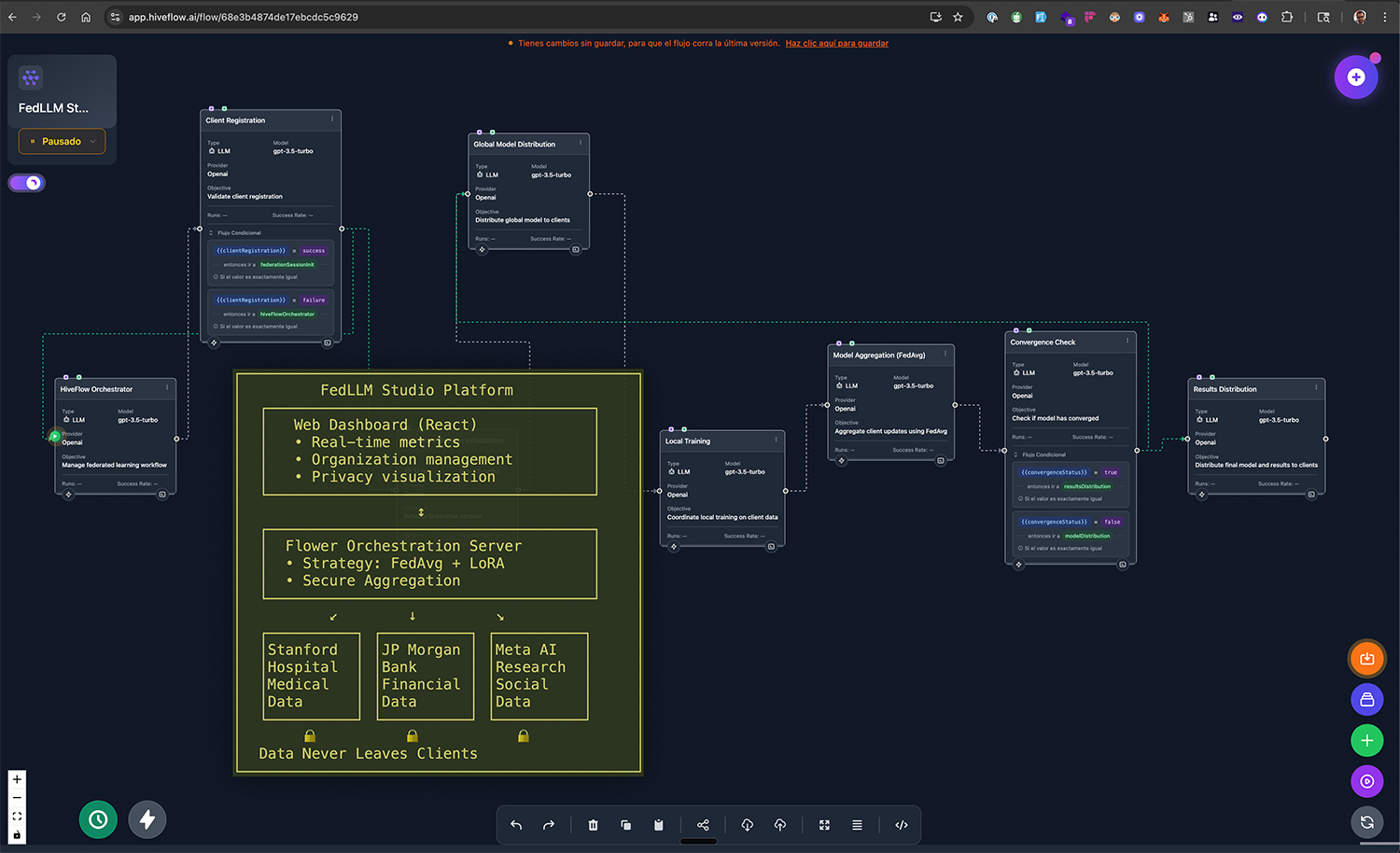Delete selection with the trash icon

593,825
